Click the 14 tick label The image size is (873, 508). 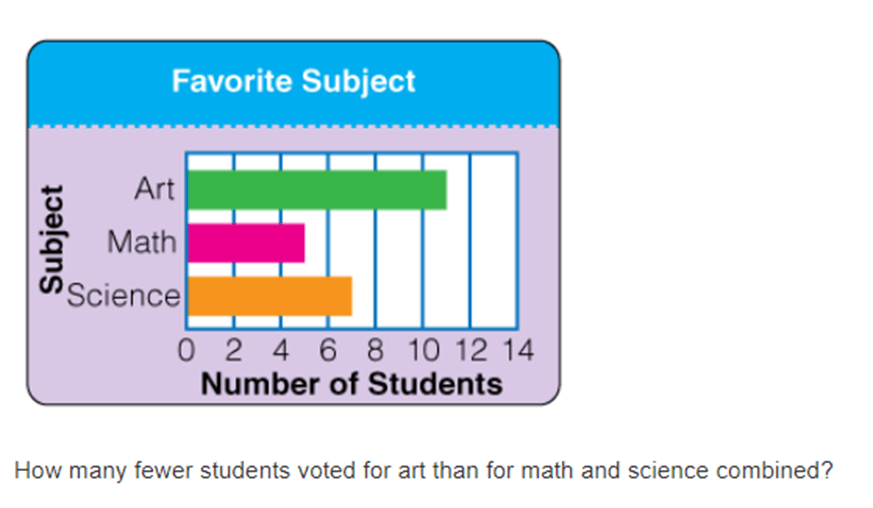(518, 351)
